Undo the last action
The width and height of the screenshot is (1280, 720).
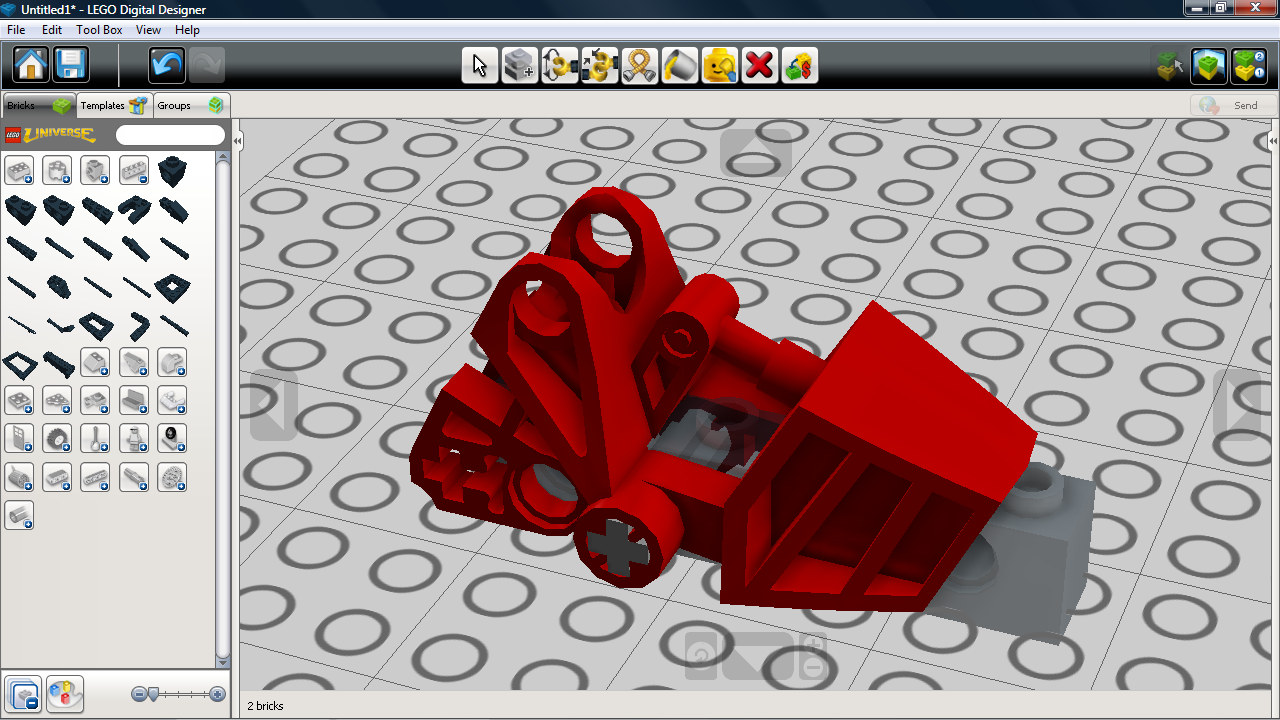(167, 65)
